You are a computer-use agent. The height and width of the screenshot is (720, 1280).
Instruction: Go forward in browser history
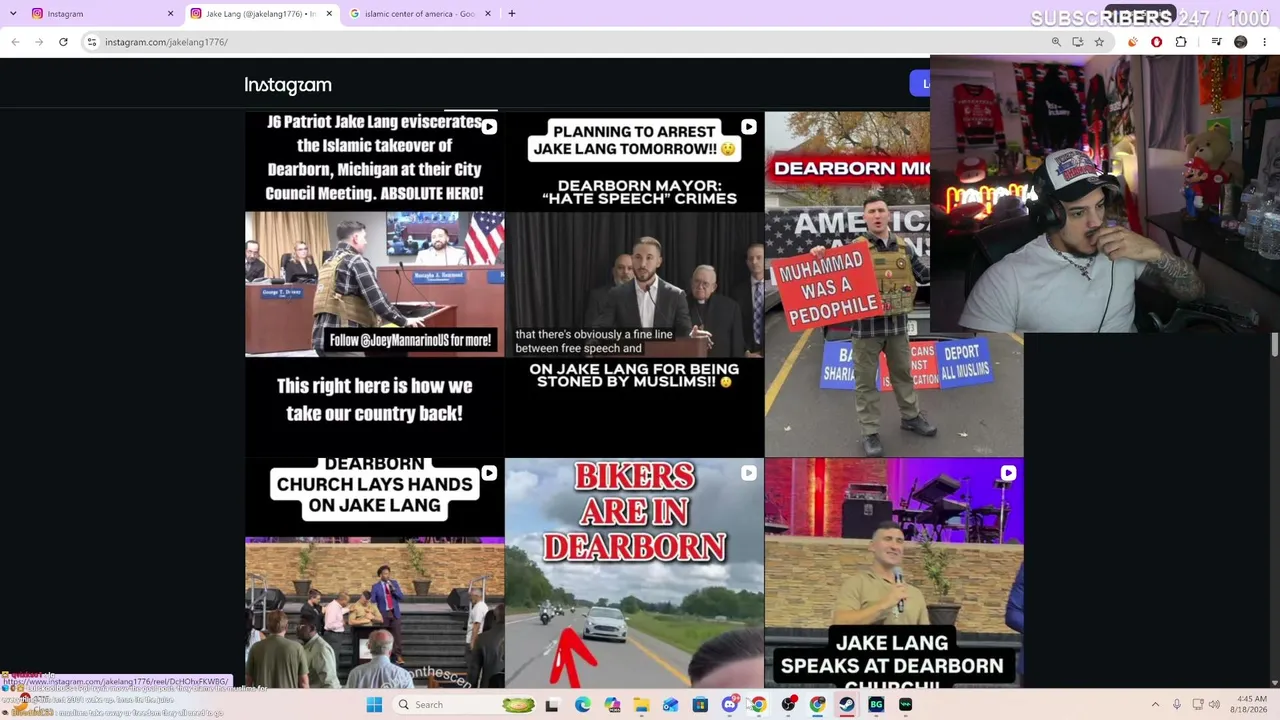point(39,42)
